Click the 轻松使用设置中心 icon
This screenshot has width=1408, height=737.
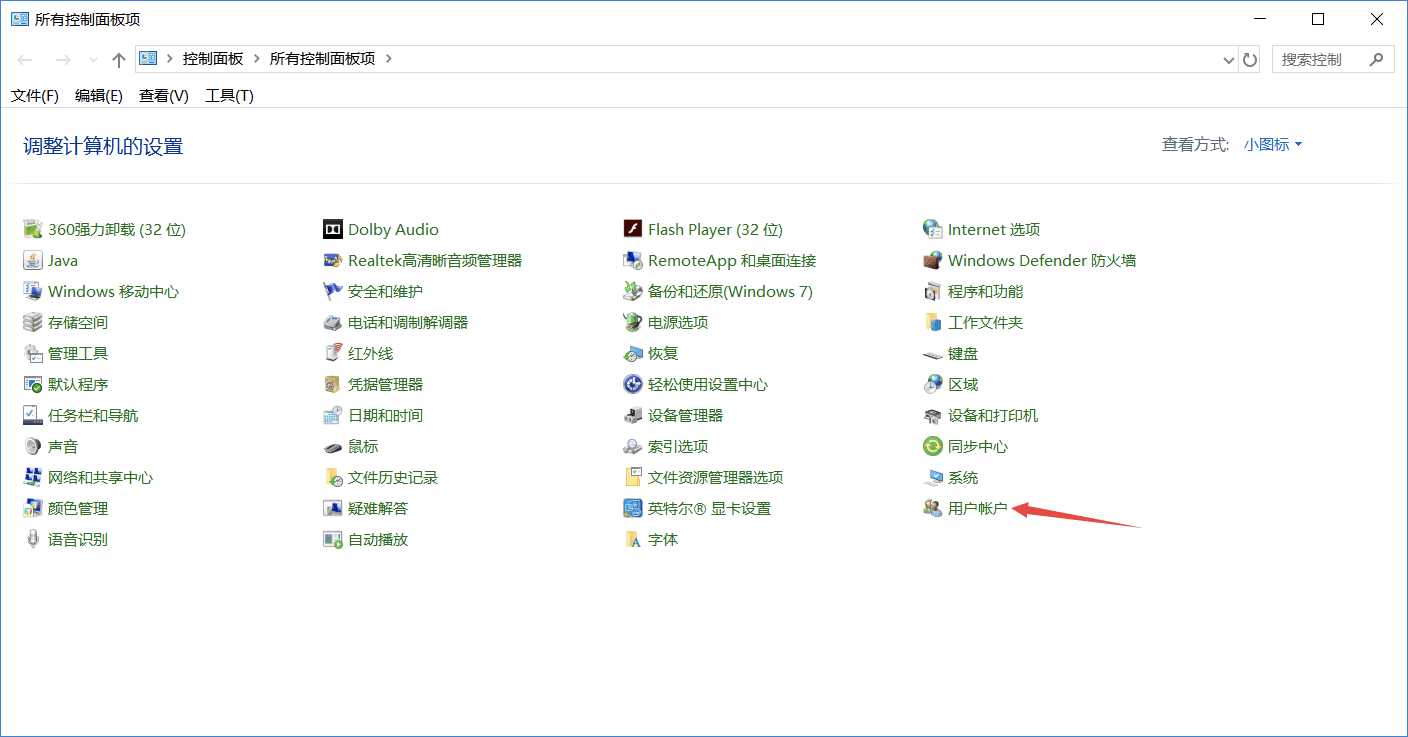632,384
